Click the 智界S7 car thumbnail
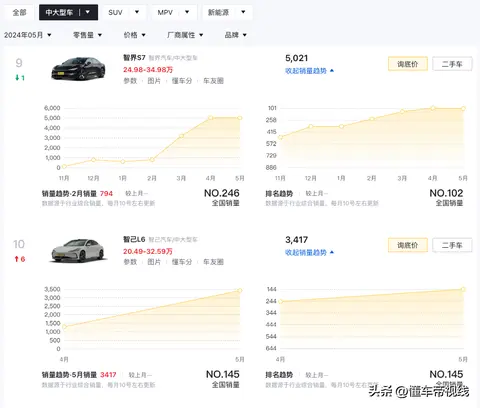Screen dimensions: 480x408 tap(78, 69)
